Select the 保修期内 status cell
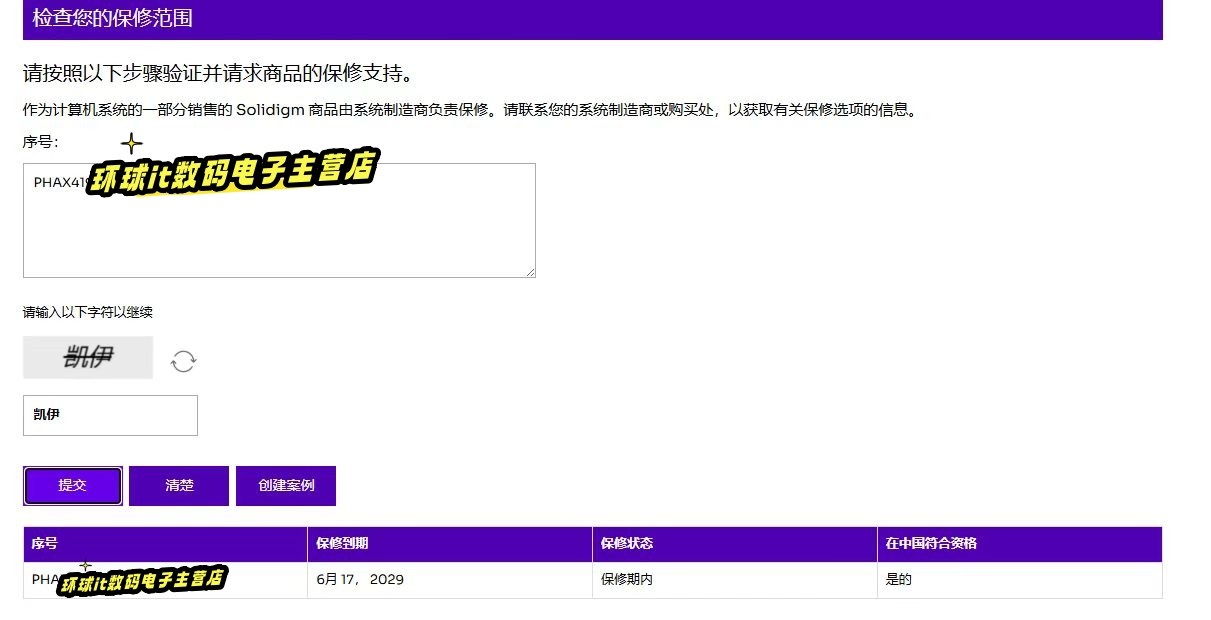1211x620 pixels. [x=735, y=580]
